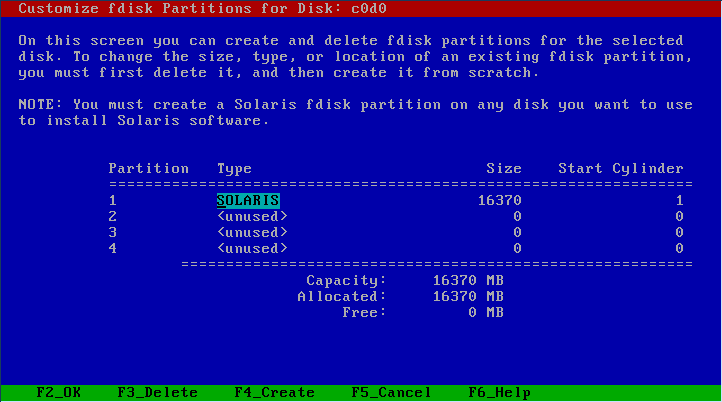
Task: Click the Capacity 16370 MB value
Action: (x=468, y=280)
